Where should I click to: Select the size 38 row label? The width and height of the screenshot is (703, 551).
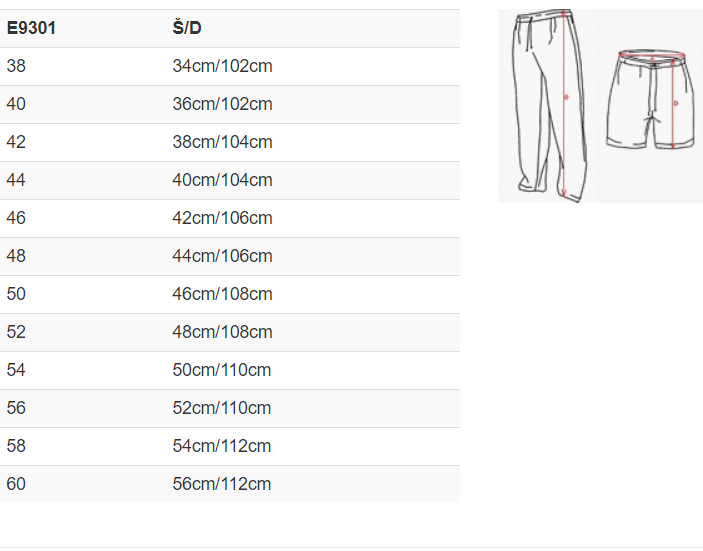(16, 66)
